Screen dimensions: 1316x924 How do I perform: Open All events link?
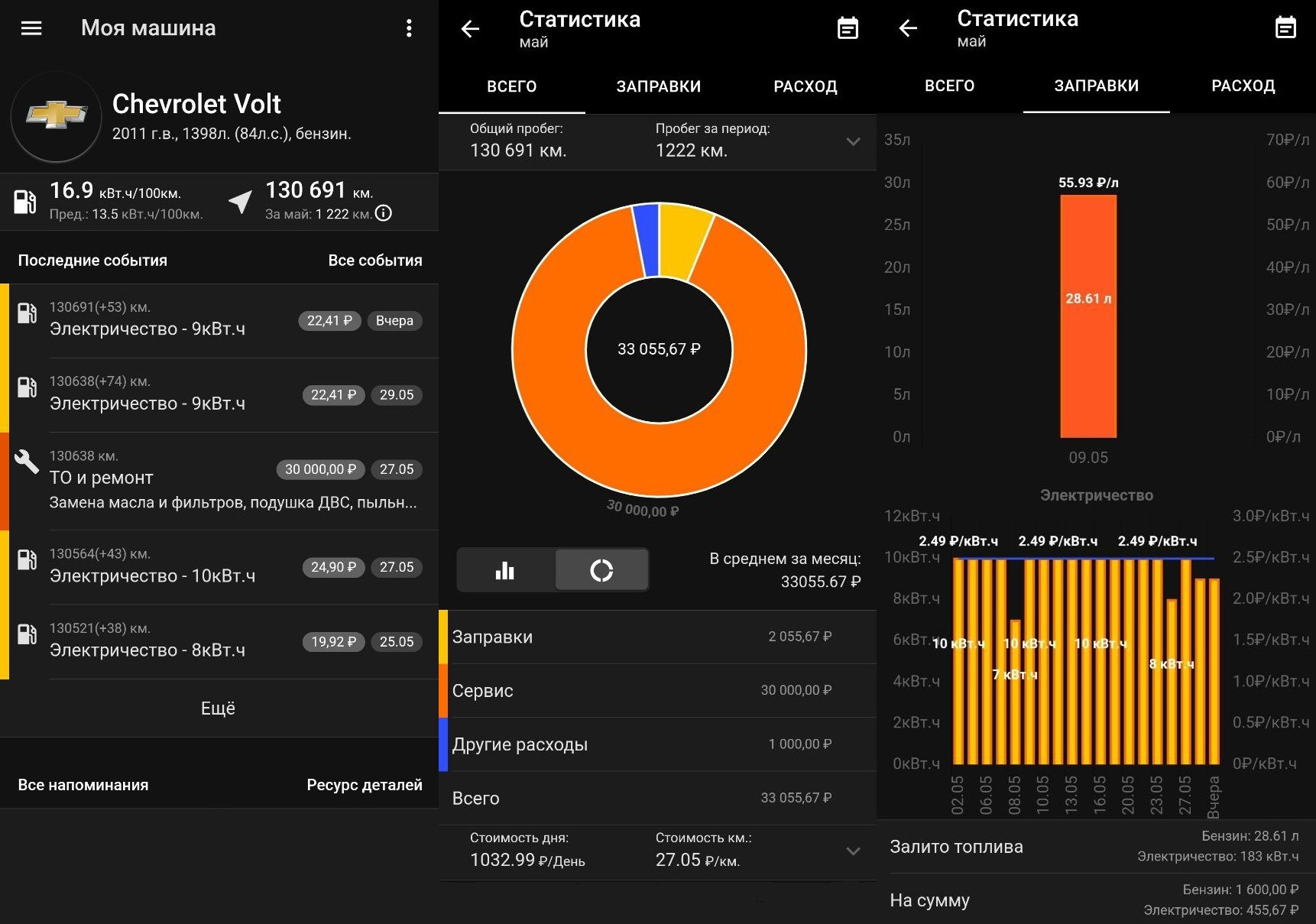coord(374,260)
